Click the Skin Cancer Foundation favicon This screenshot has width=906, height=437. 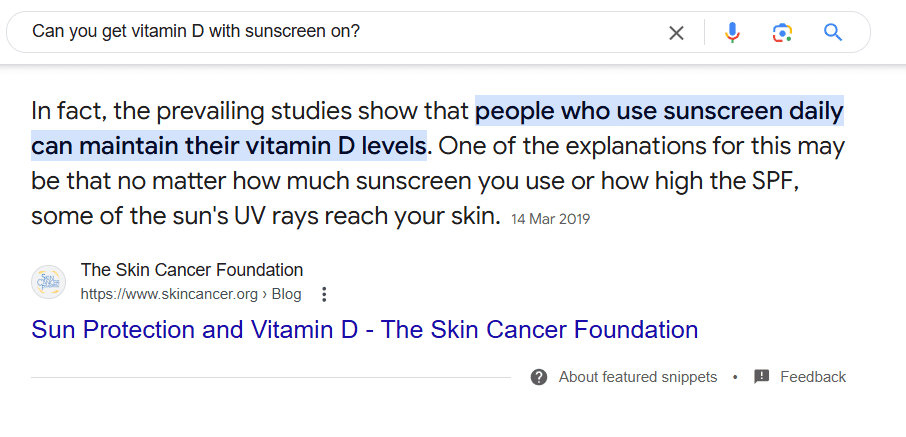[x=48, y=282]
